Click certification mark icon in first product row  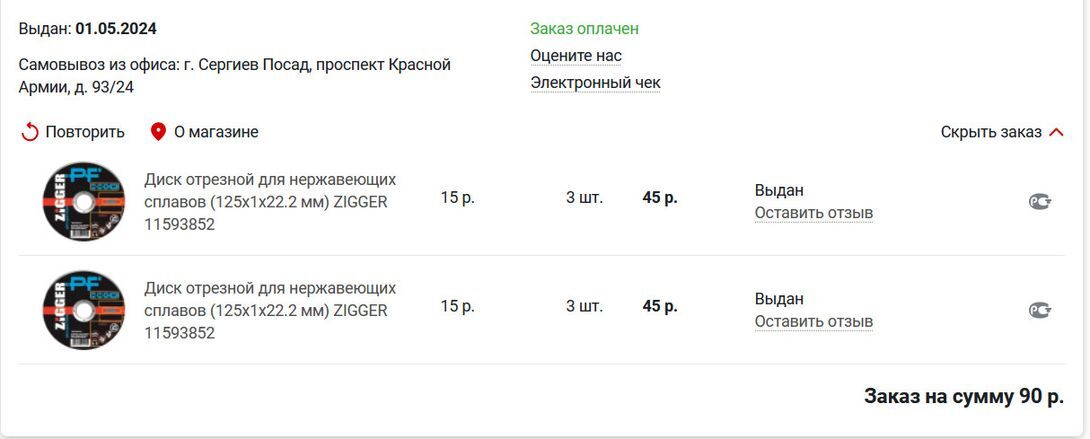pyautogui.click(x=1040, y=202)
